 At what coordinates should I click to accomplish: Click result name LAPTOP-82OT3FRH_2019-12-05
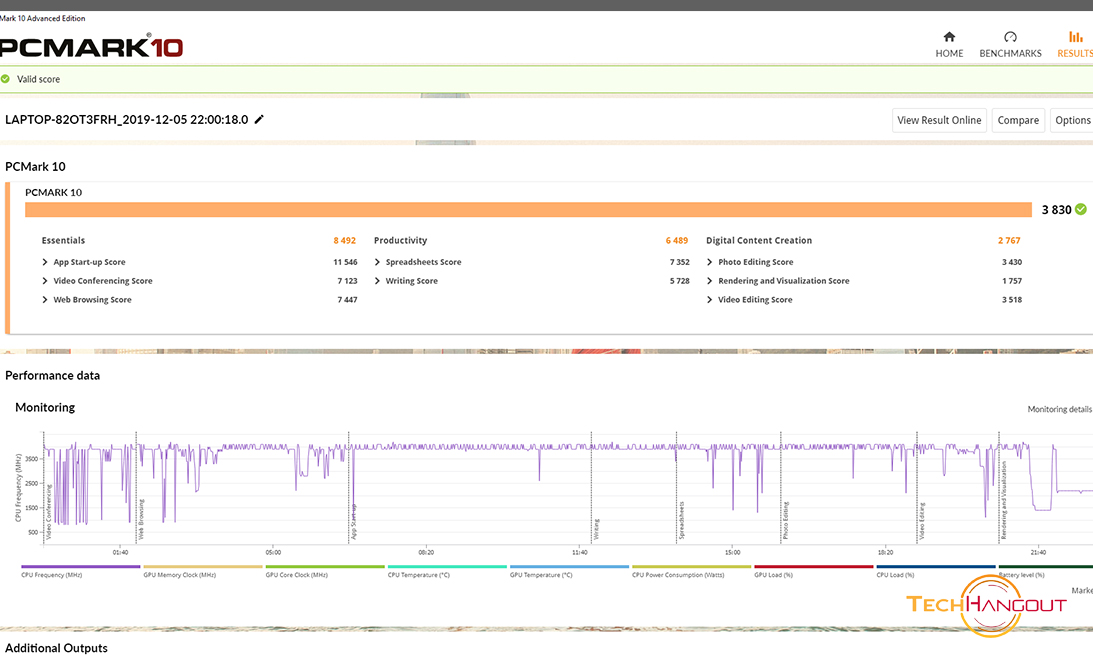[126, 119]
